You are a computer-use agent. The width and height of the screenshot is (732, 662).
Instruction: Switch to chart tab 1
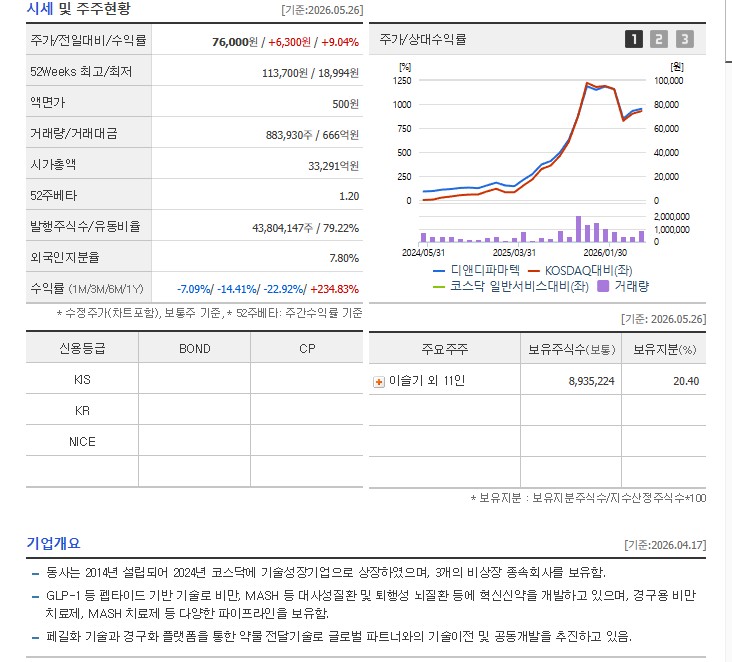point(633,39)
